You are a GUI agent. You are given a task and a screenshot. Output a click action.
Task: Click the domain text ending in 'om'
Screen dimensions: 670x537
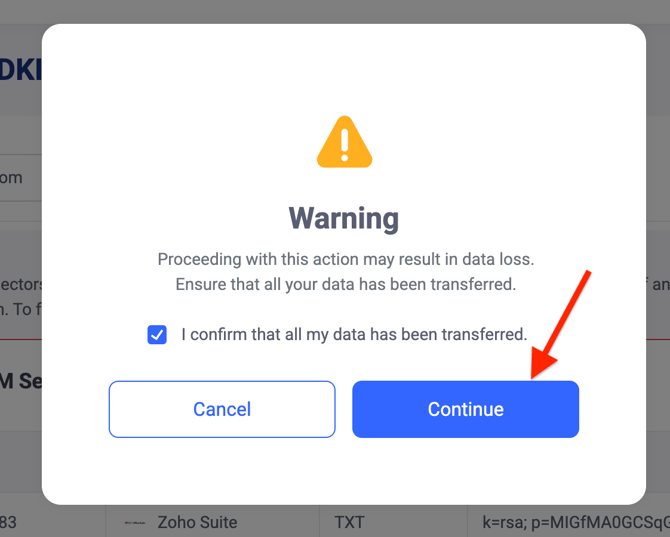(x=11, y=178)
